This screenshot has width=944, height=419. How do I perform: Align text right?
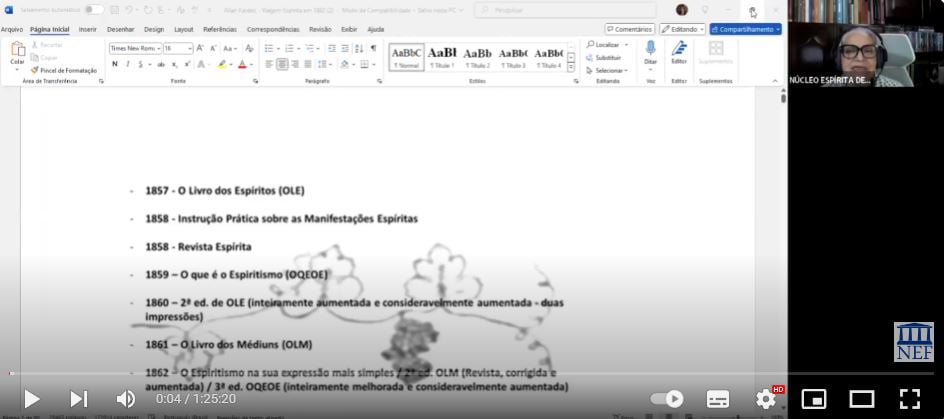pos(295,64)
